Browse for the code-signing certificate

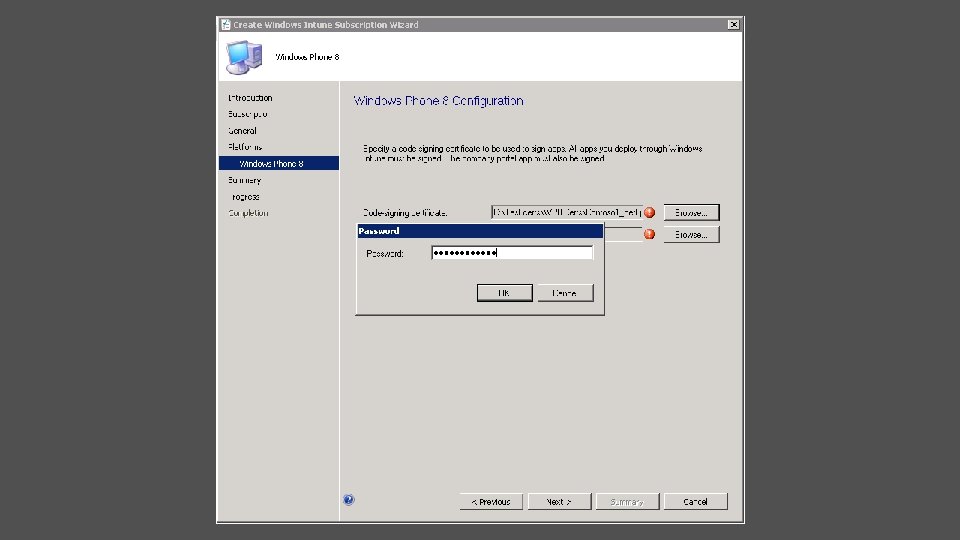coord(691,212)
